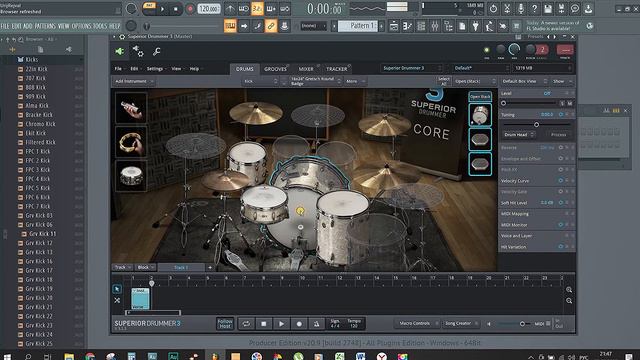Click Superior Drummer record button
This screenshot has height=360, width=640.
tap(299, 324)
